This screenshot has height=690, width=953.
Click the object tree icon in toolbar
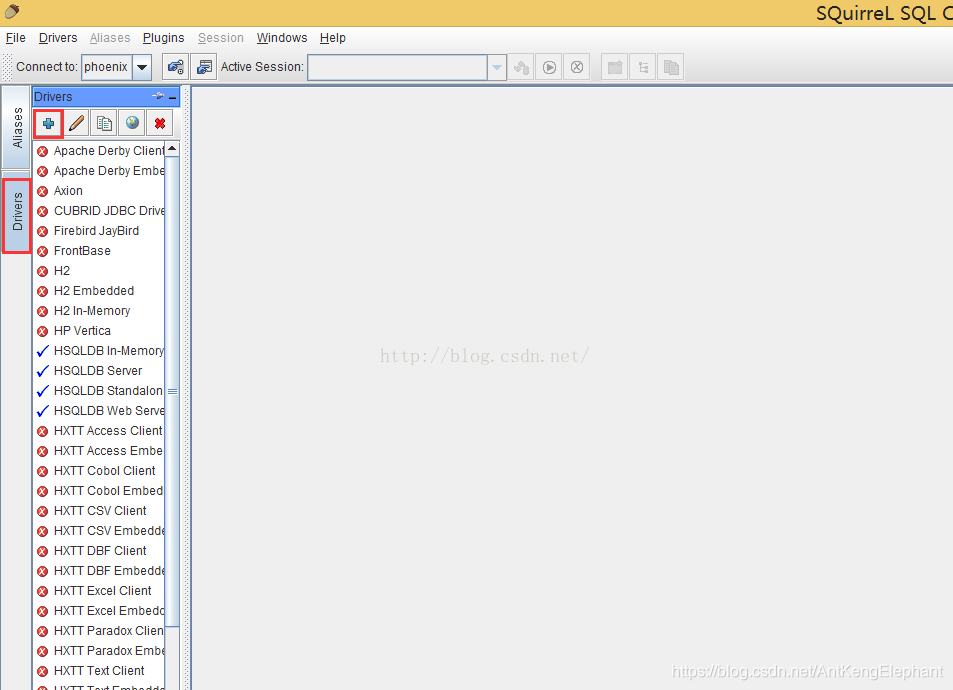(643, 67)
